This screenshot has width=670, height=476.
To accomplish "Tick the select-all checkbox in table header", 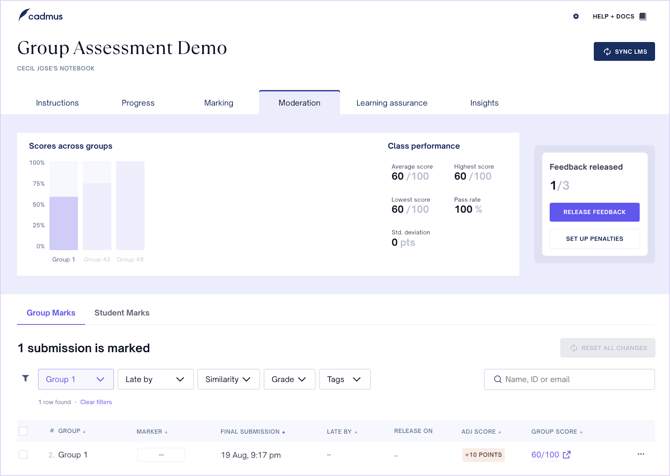I will point(23,432).
